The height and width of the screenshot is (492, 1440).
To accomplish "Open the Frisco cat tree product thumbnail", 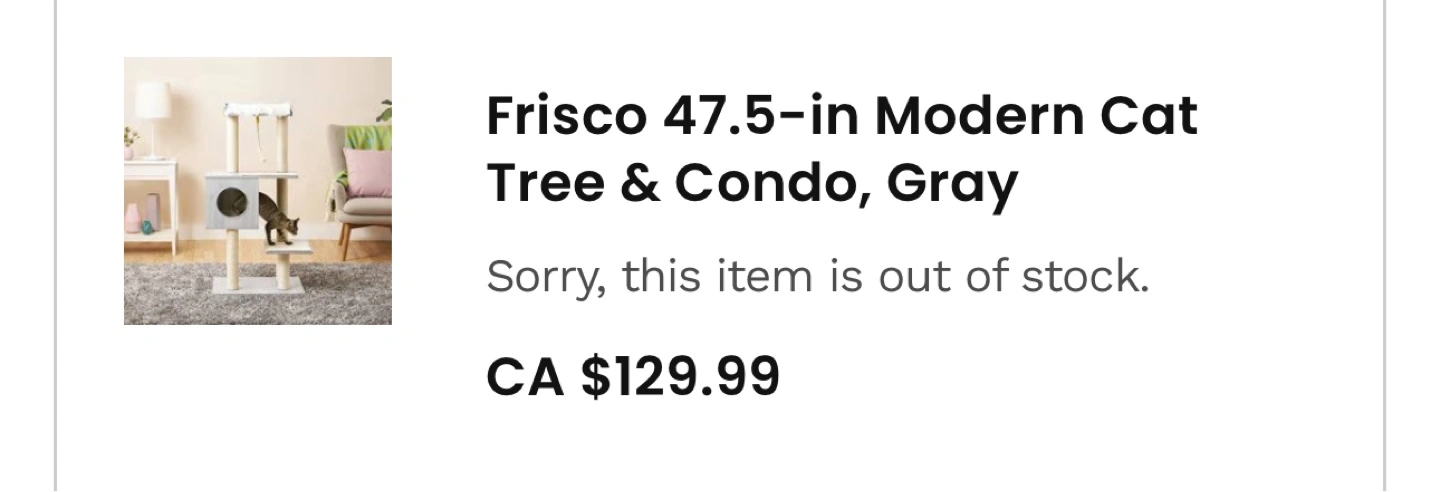I will click(x=258, y=191).
